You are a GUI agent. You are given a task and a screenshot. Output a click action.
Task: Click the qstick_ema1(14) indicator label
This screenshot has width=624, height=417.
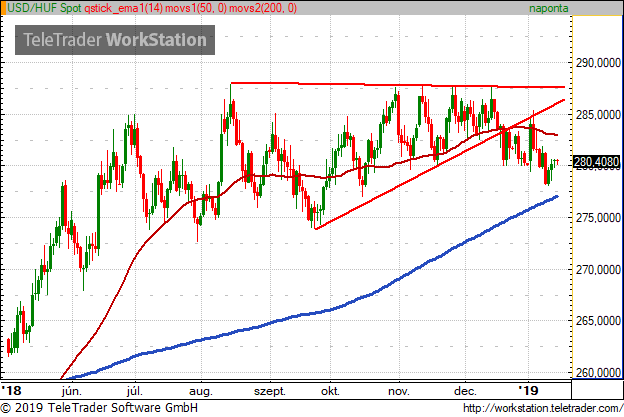[123, 8]
